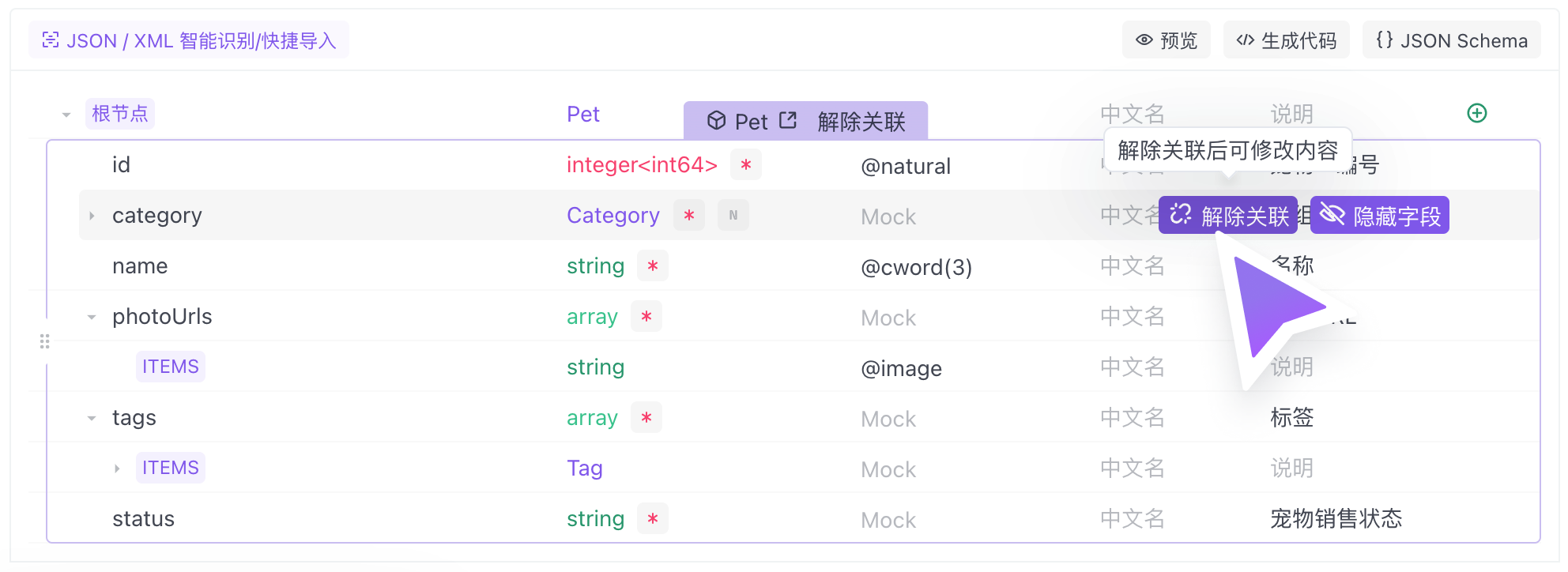Screen dimensions: 1568x572
Task: Click the Pet cube icon in tooltip tab
Action: 716,120
